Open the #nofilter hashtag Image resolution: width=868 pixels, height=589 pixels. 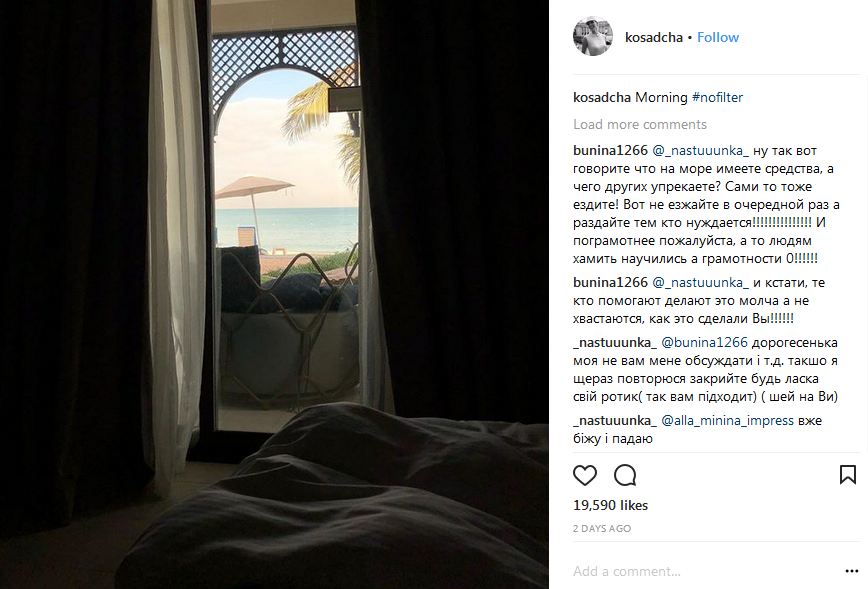point(717,97)
